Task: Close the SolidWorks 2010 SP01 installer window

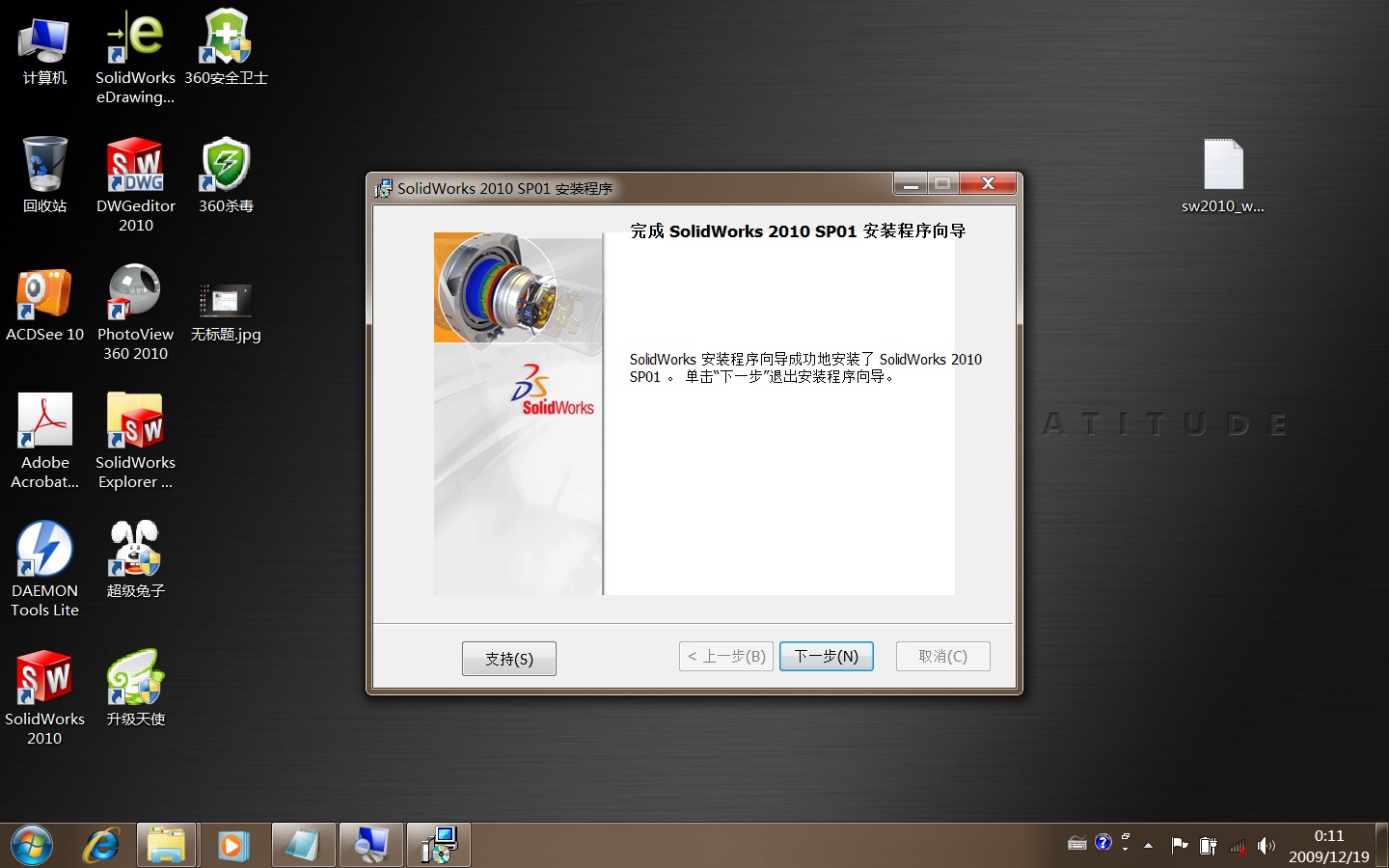Action: 987,183
